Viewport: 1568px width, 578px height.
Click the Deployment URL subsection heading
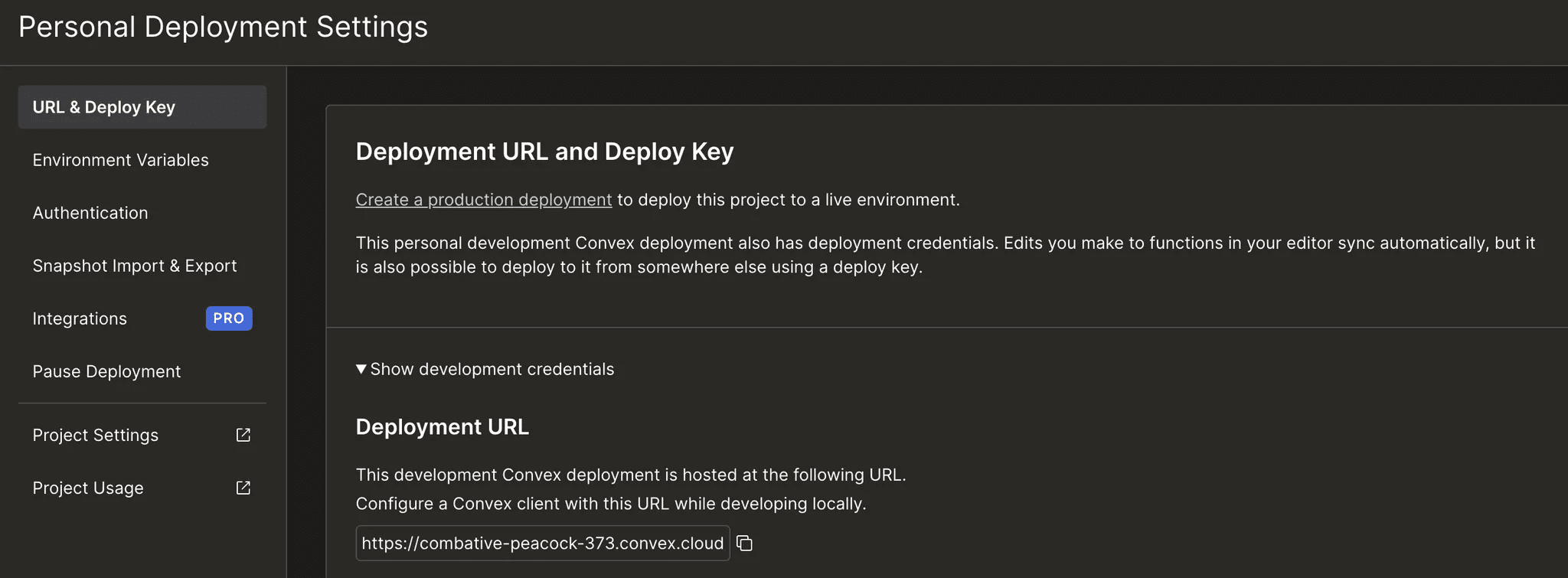click(x=442, y=427)
